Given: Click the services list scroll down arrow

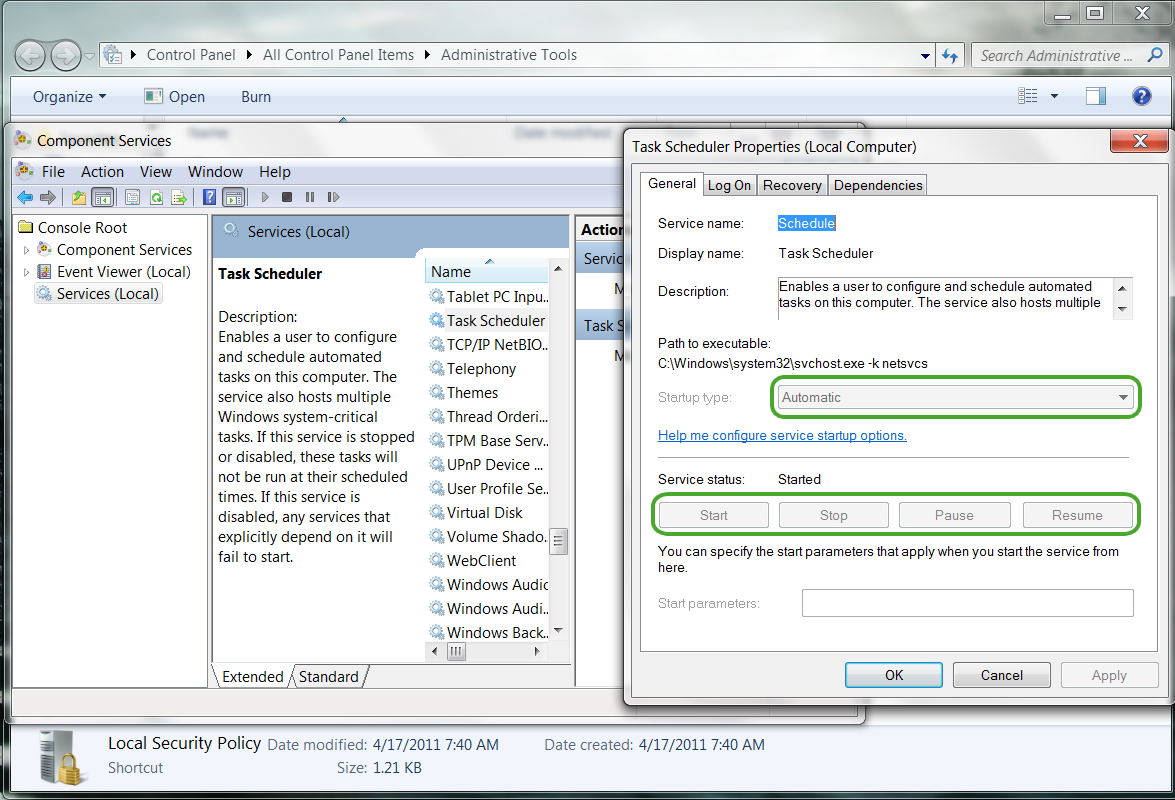Looking at the screenshot, I should click(558, 631).
